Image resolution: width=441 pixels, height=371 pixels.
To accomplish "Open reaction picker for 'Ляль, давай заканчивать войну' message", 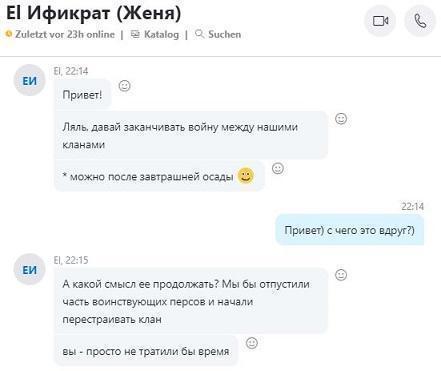I will tap(341, 119).
